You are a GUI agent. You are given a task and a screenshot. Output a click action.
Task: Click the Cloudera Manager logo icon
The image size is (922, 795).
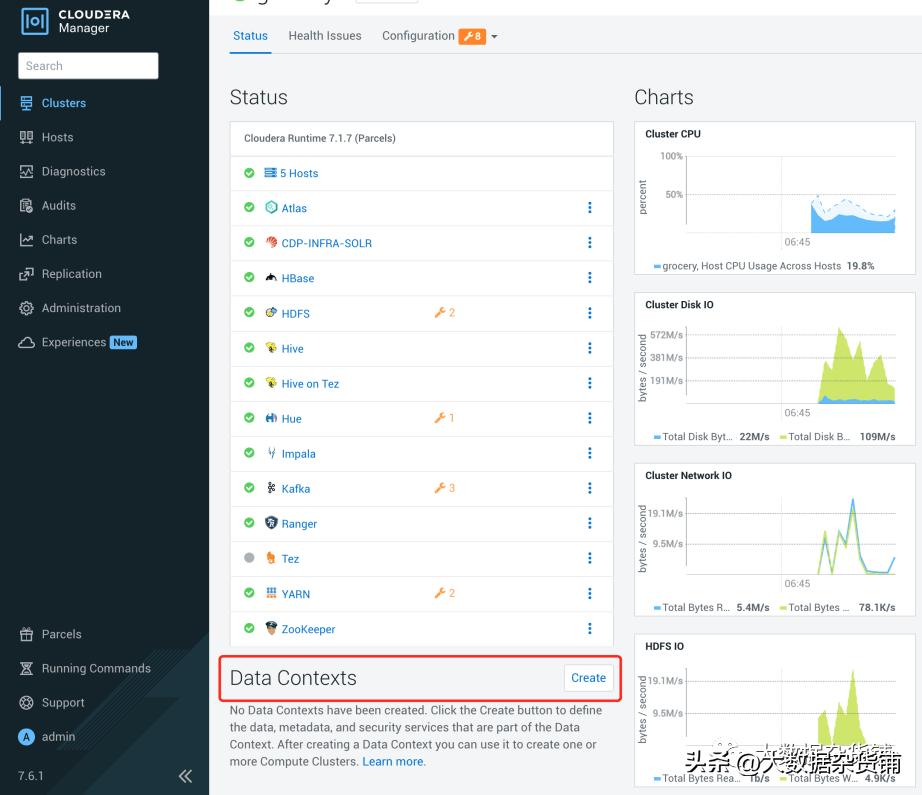pos(35,21)
